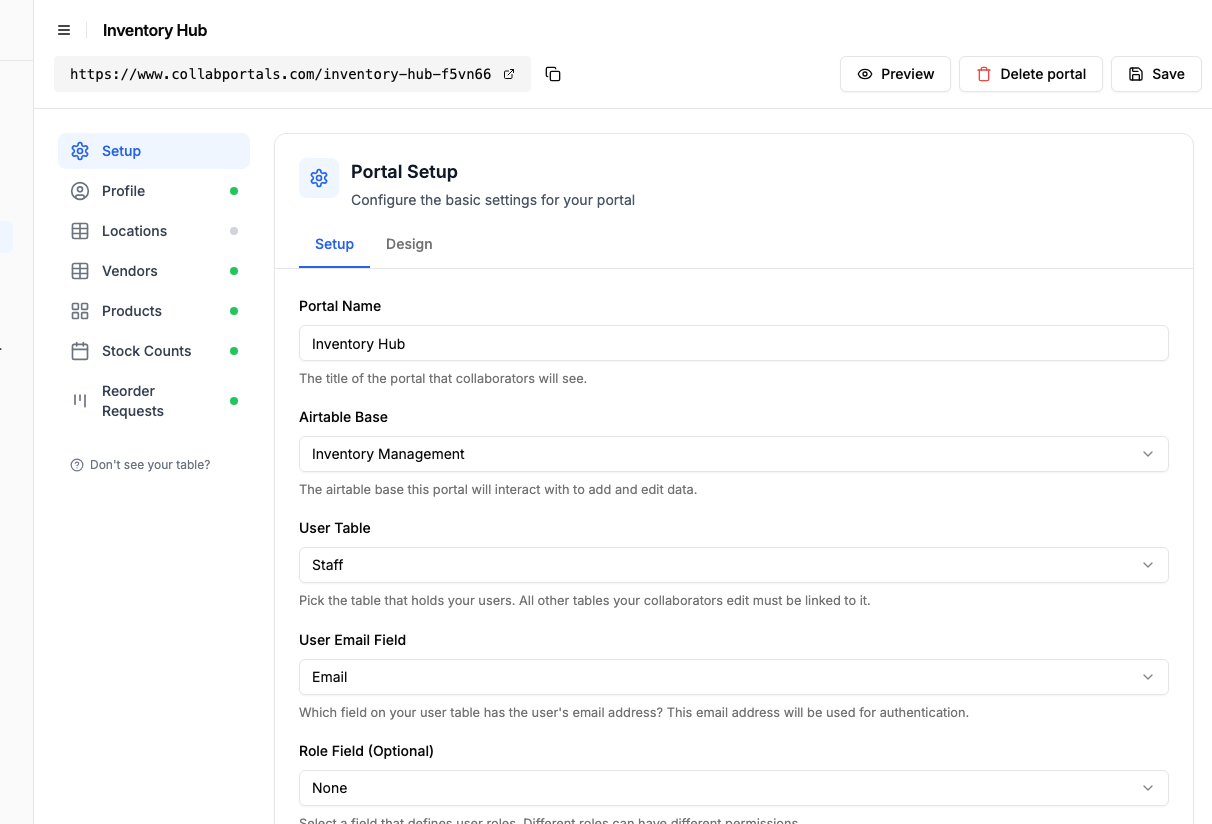The height and width of the screenshot is (824, 1212).
Task: Open the User Table dropdown showing Staff
Action: (x=734, y=565)
